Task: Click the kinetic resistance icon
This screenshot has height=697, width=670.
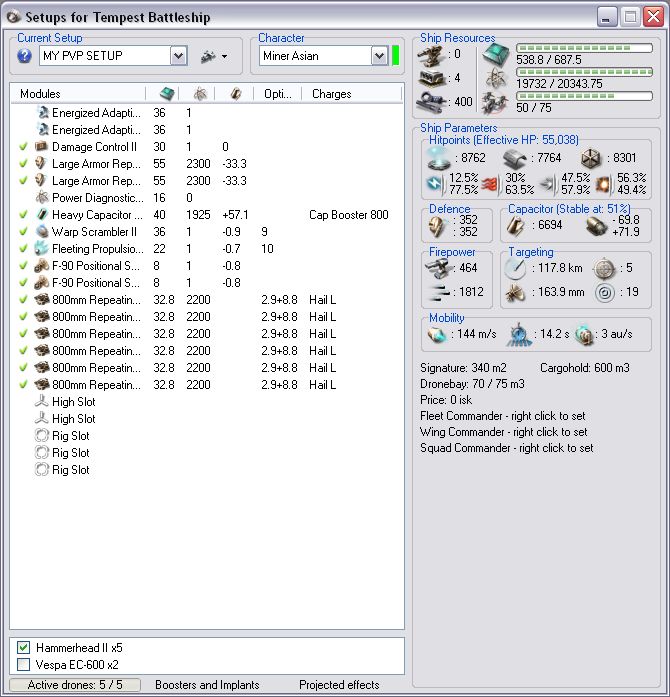Action: pos(546,184)
